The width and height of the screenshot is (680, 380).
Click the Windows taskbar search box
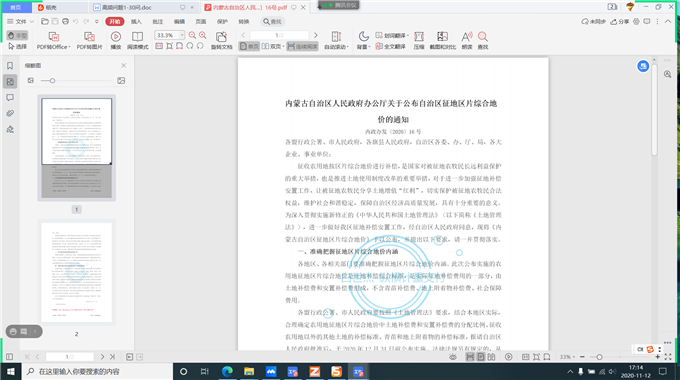[x=98, y=371]
